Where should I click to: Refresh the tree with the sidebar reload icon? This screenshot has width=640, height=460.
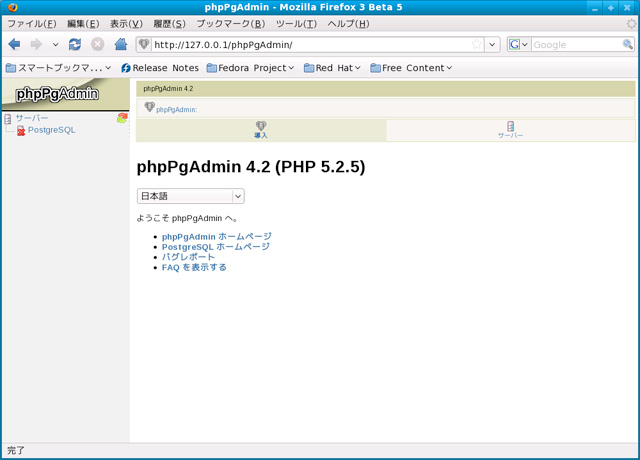(122, 118)
